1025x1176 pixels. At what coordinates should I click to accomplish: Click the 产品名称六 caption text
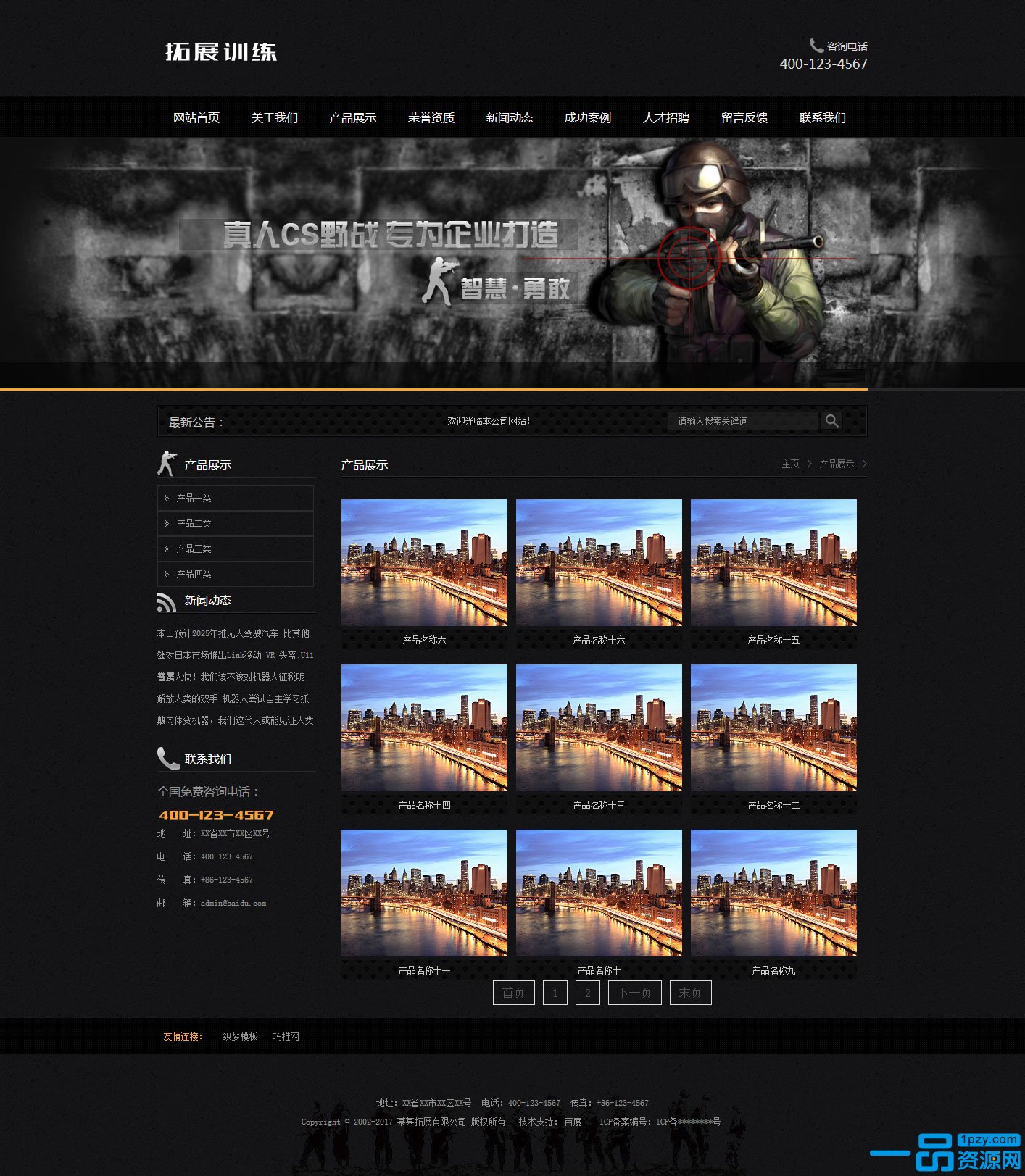[x=424, y=640]
